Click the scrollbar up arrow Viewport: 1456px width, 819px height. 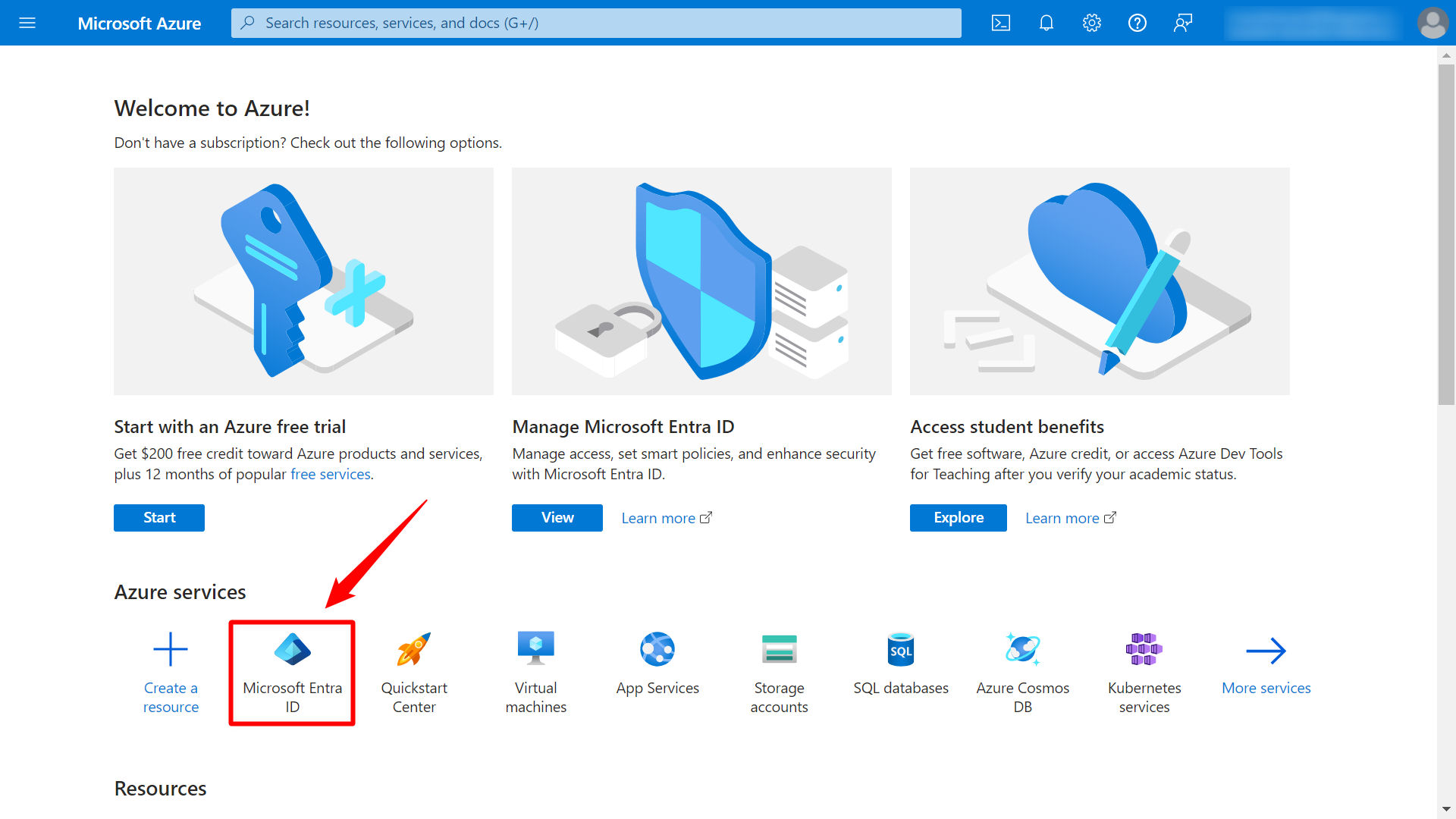tap(1446, 55)
